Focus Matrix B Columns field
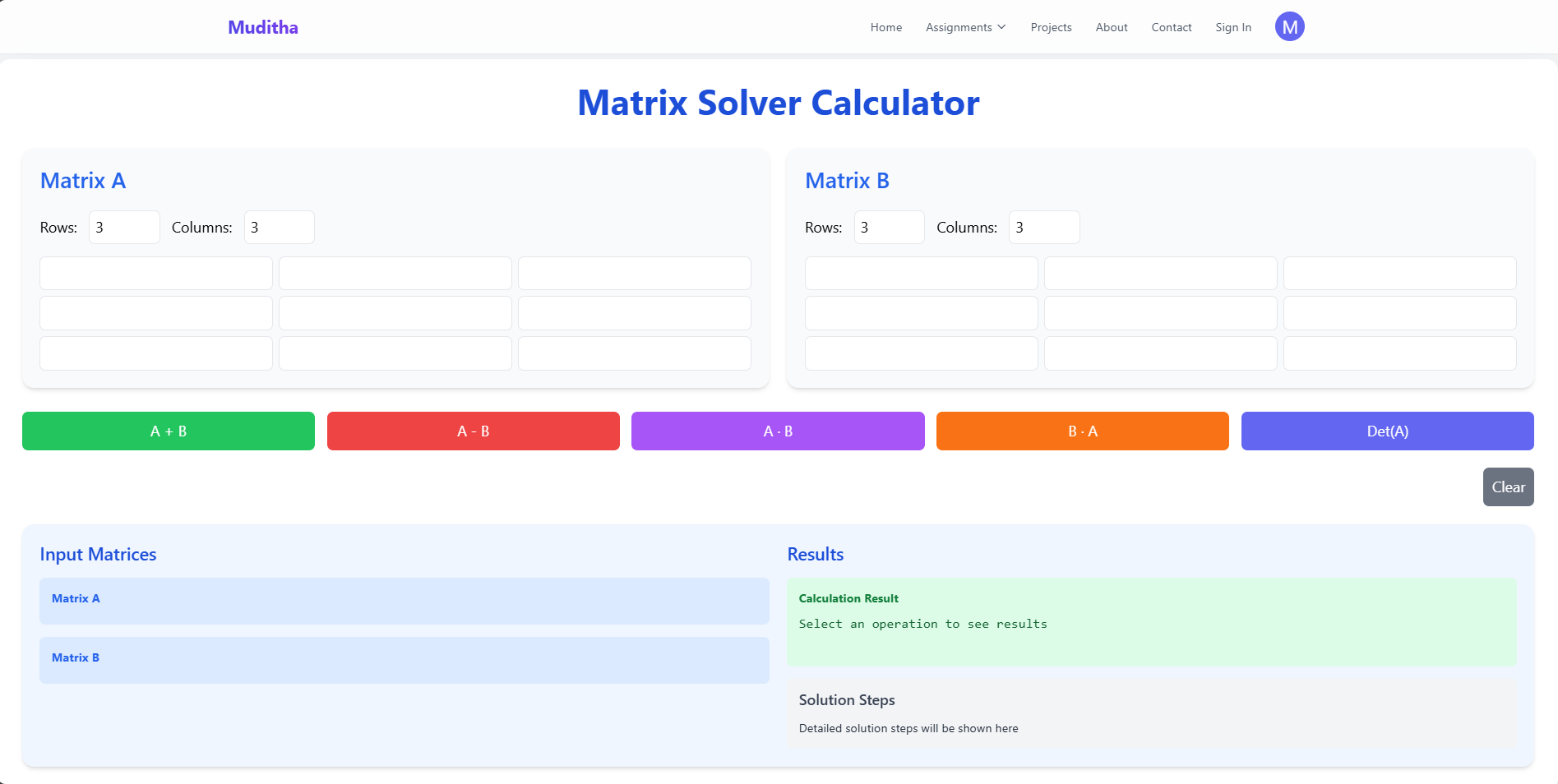 point(1044,228)
